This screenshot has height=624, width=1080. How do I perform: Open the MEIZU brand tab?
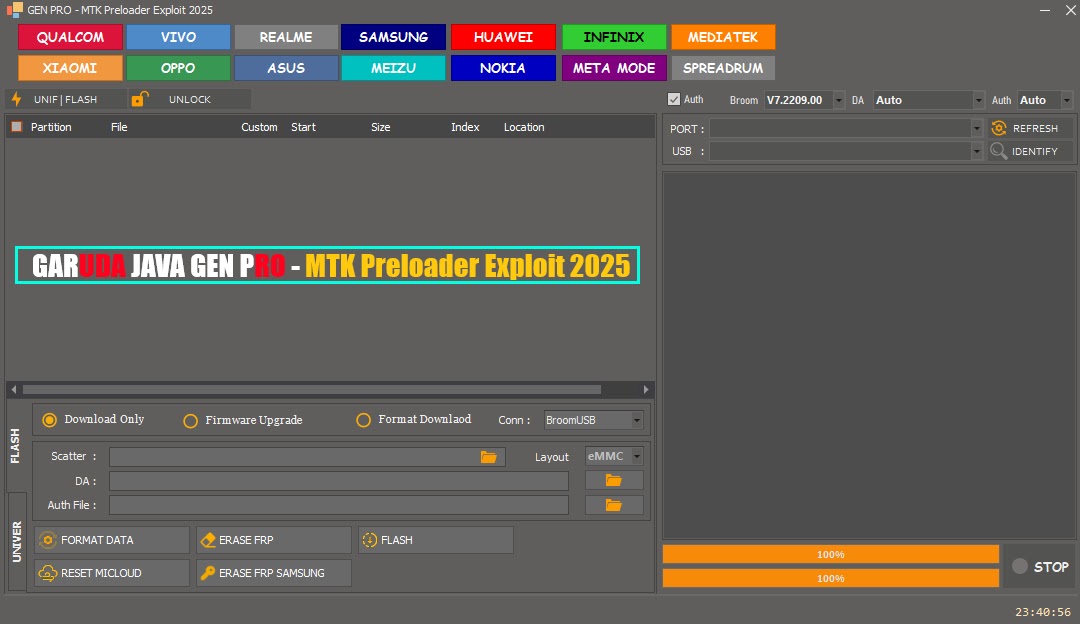393,68
